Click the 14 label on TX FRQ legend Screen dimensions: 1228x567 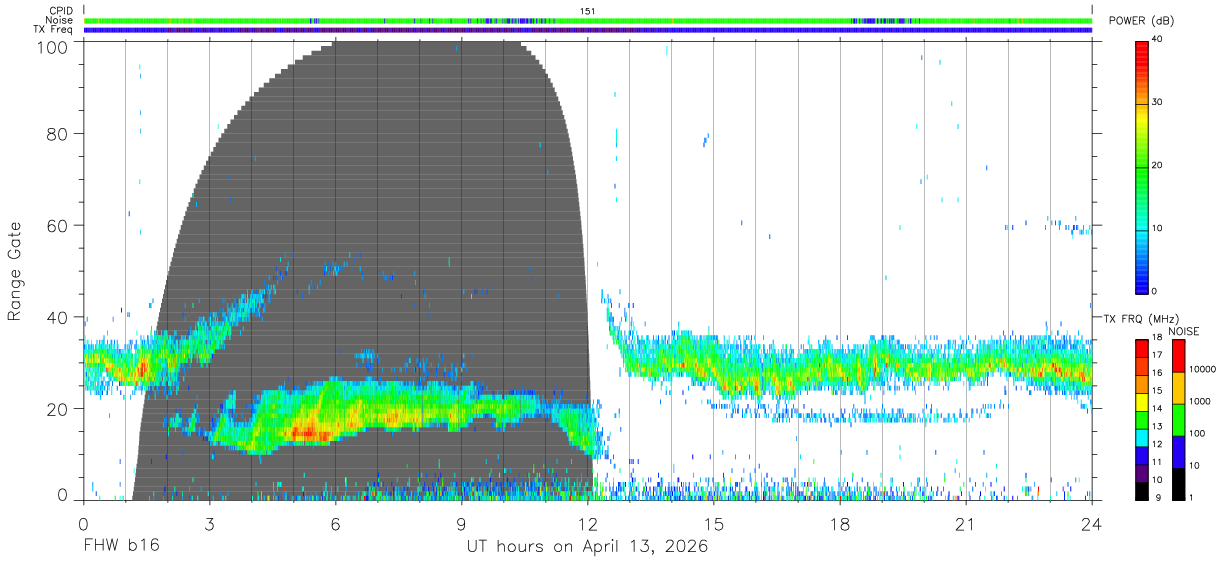1157,409
